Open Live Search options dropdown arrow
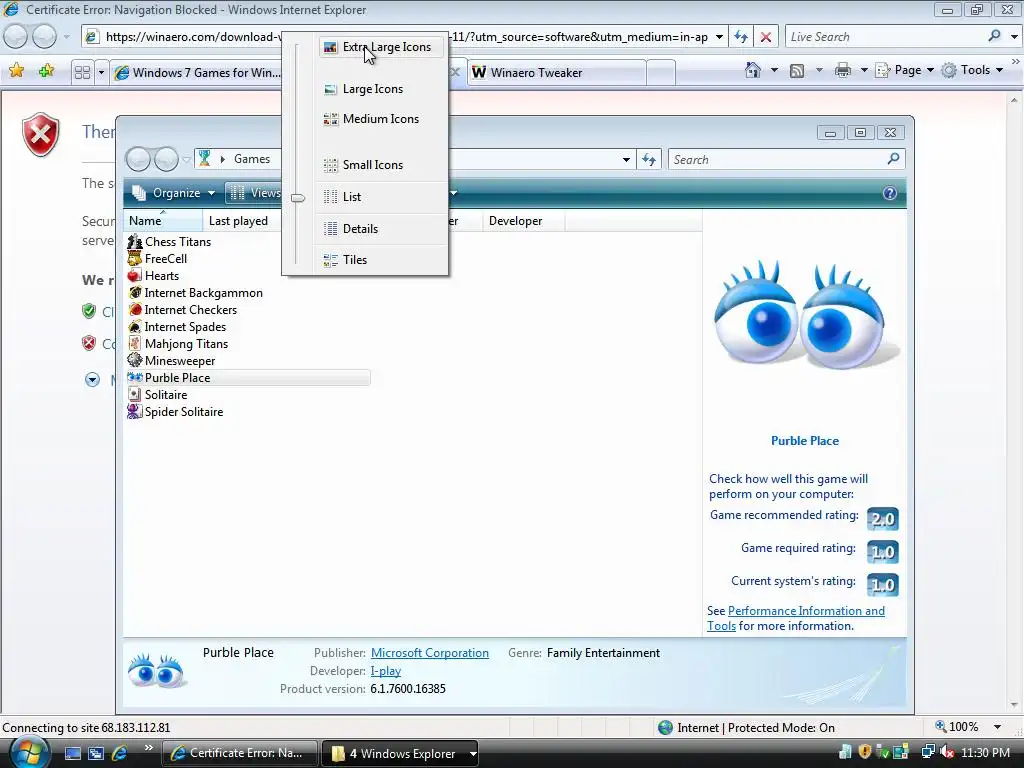Image resolution: width=1024 pixels, height=768 pixels. click(1014, 37)
